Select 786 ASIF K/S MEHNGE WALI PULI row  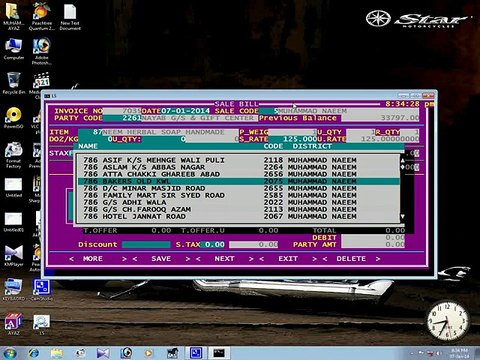[239, 160]
